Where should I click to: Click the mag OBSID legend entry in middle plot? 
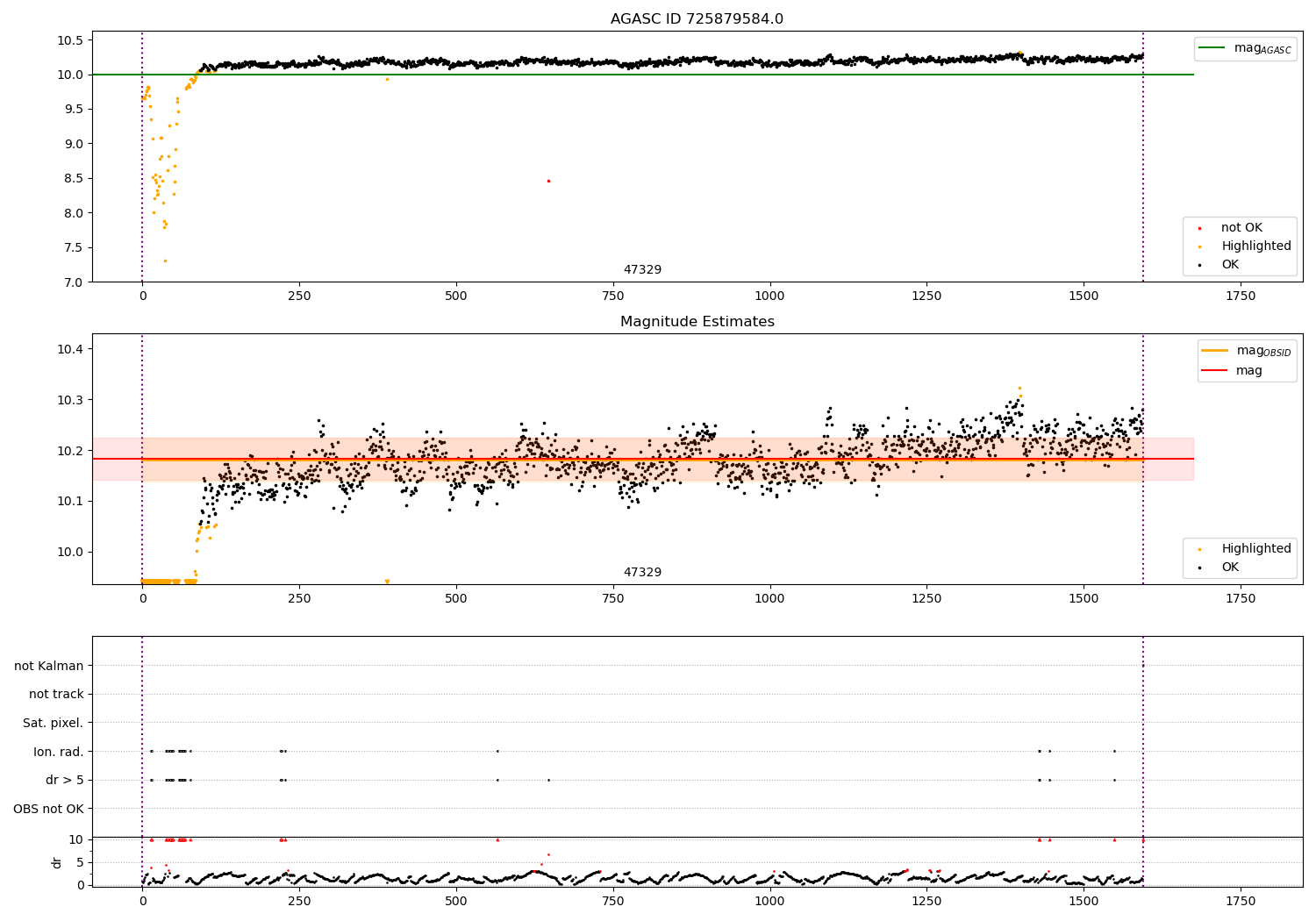pyautogui.click(x=1246, y=351)
